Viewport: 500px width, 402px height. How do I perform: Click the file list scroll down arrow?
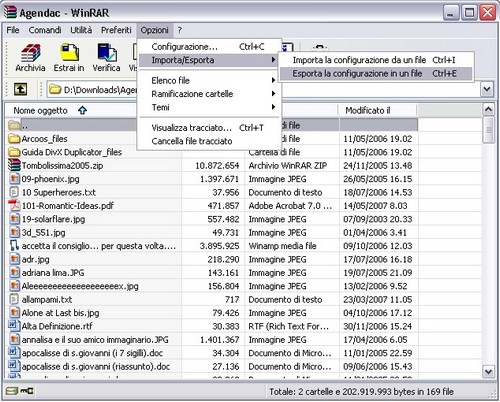pos(488,371)
